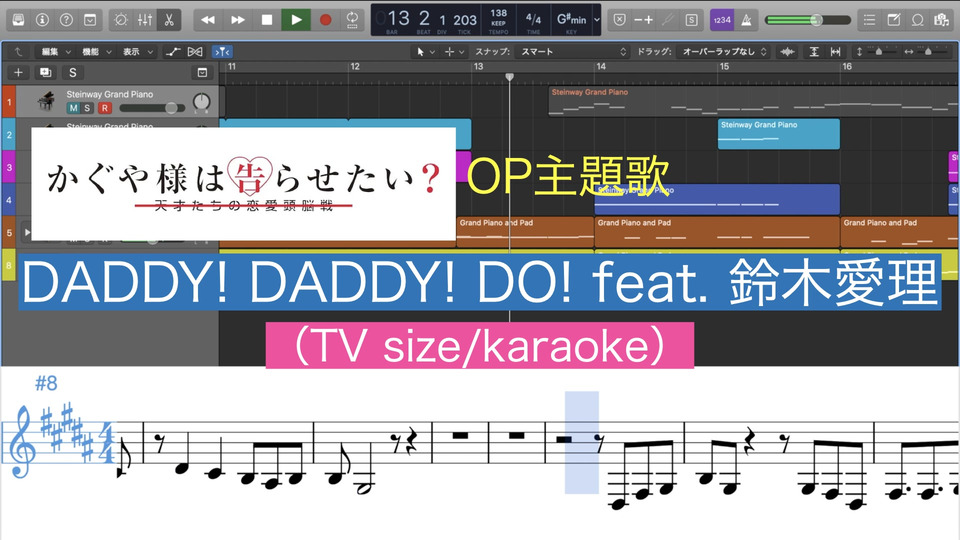
Task: Toggle the metronome click
Action: (746, 19)
